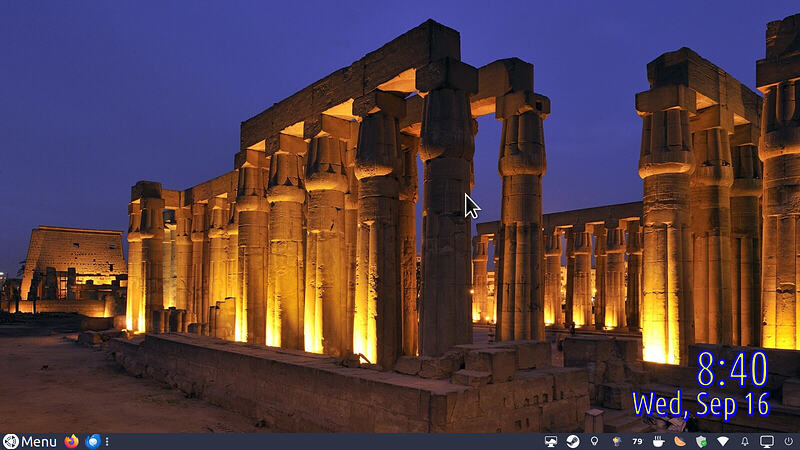Open the Steam tray icon
Screen dimensions: 800x450
pos(573,441)
